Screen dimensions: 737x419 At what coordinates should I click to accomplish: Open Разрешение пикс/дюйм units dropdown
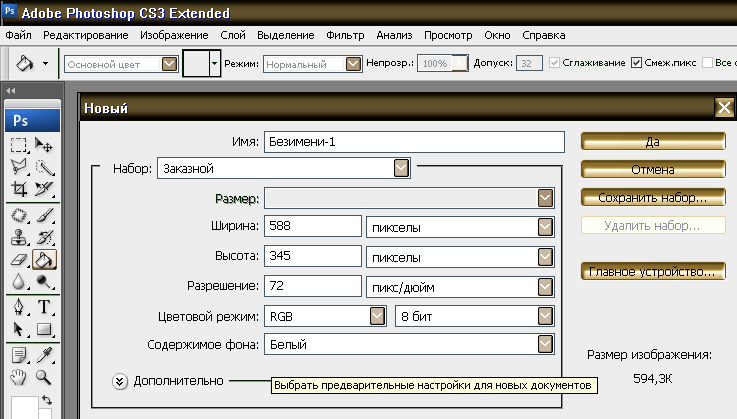545,287
